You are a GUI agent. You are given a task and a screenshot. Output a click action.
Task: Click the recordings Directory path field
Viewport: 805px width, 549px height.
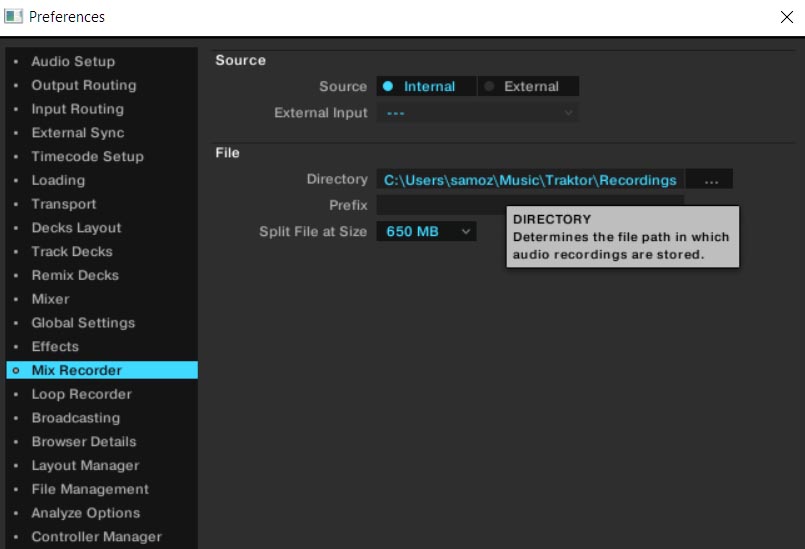pos(530,180)
